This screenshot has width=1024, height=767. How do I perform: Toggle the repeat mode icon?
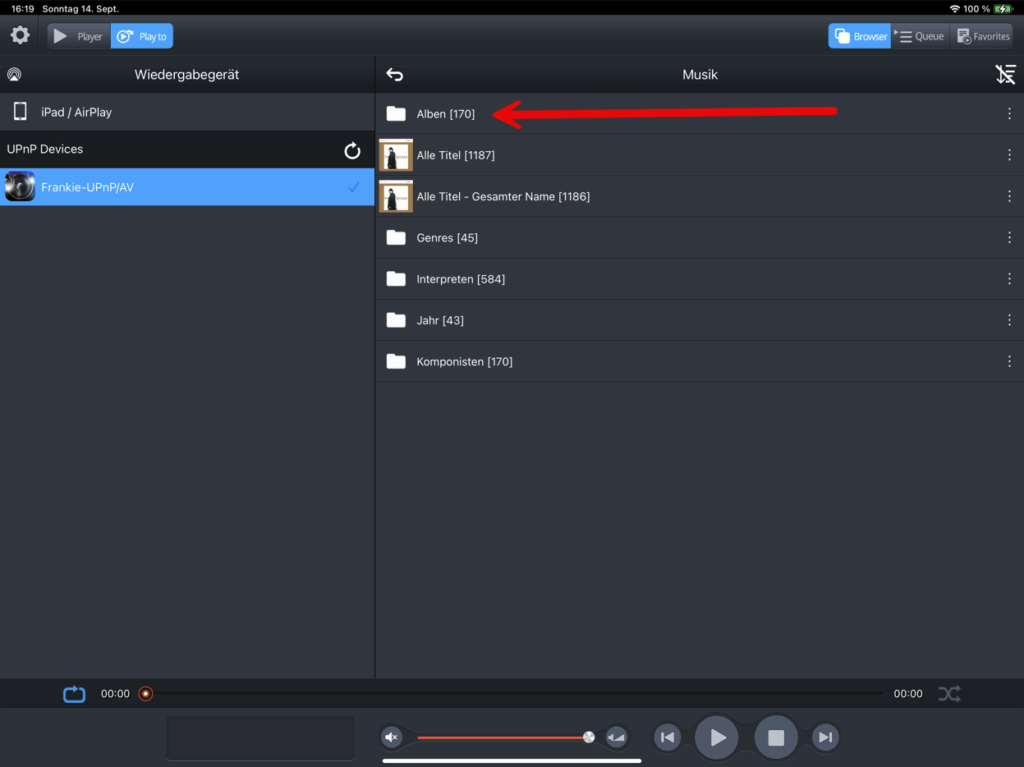(x=75, y=694)
